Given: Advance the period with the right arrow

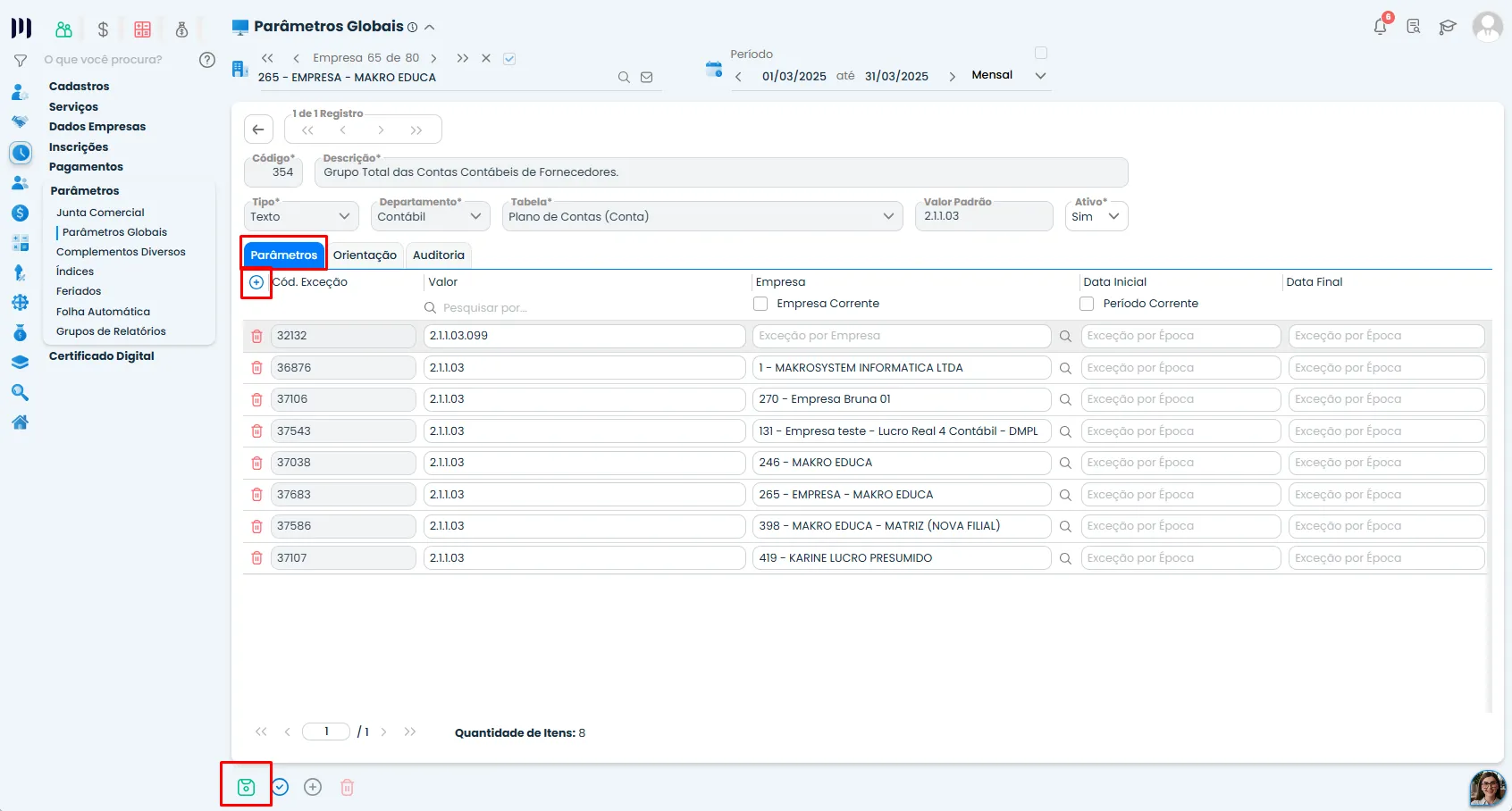Looking at the screenshot, I should tap(952, 77).
